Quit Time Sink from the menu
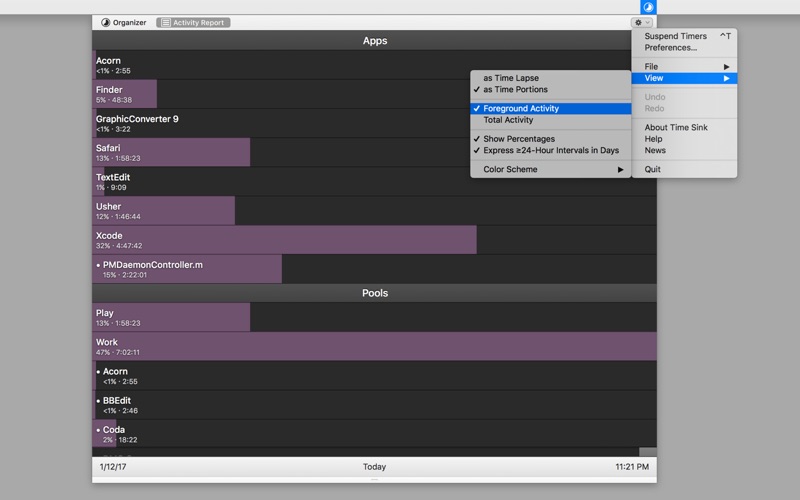 [x=684, y=169]
